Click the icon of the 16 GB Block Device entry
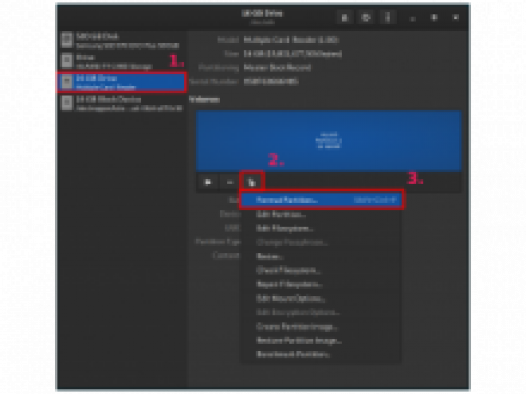Screen dimensions: 526x394 click(67, 103)
